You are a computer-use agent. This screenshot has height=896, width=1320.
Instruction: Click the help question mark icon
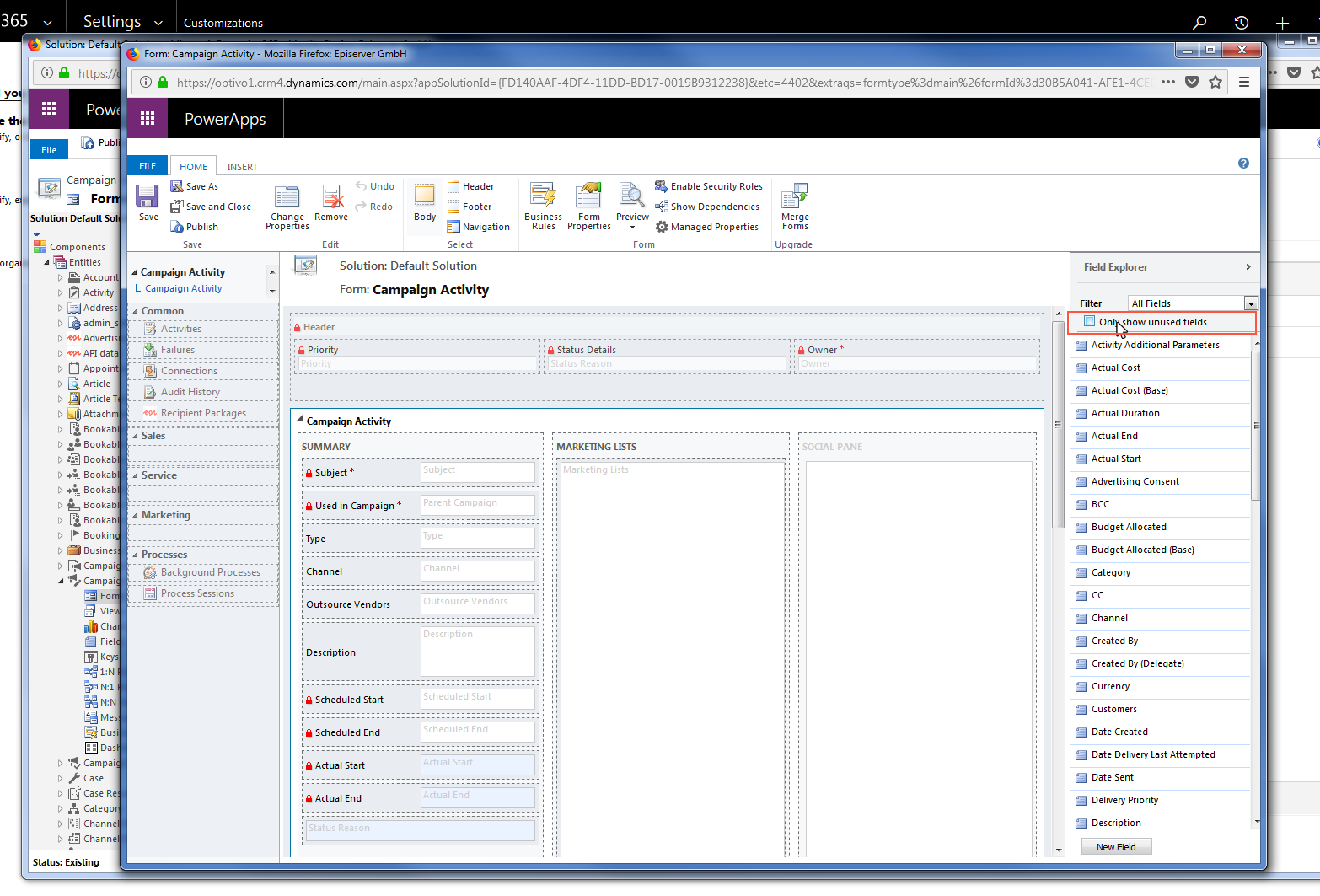tap(1243, 164)
